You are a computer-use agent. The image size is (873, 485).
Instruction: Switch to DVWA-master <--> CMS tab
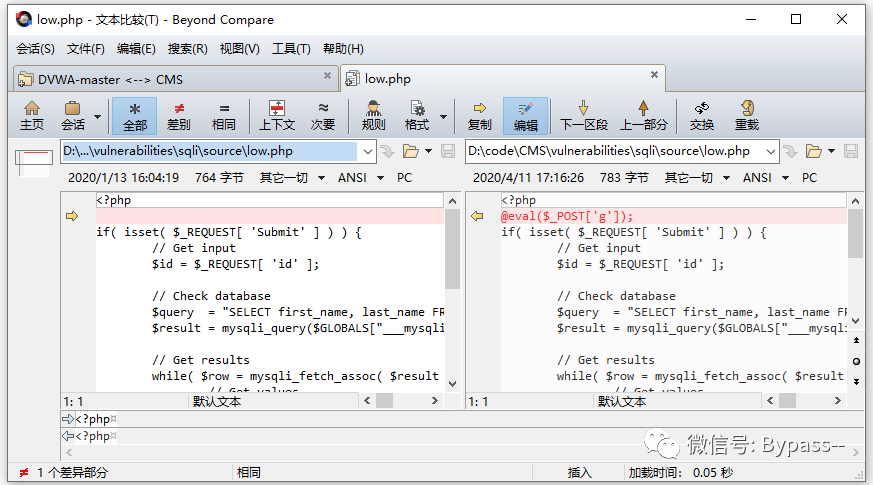coord(175,80)
